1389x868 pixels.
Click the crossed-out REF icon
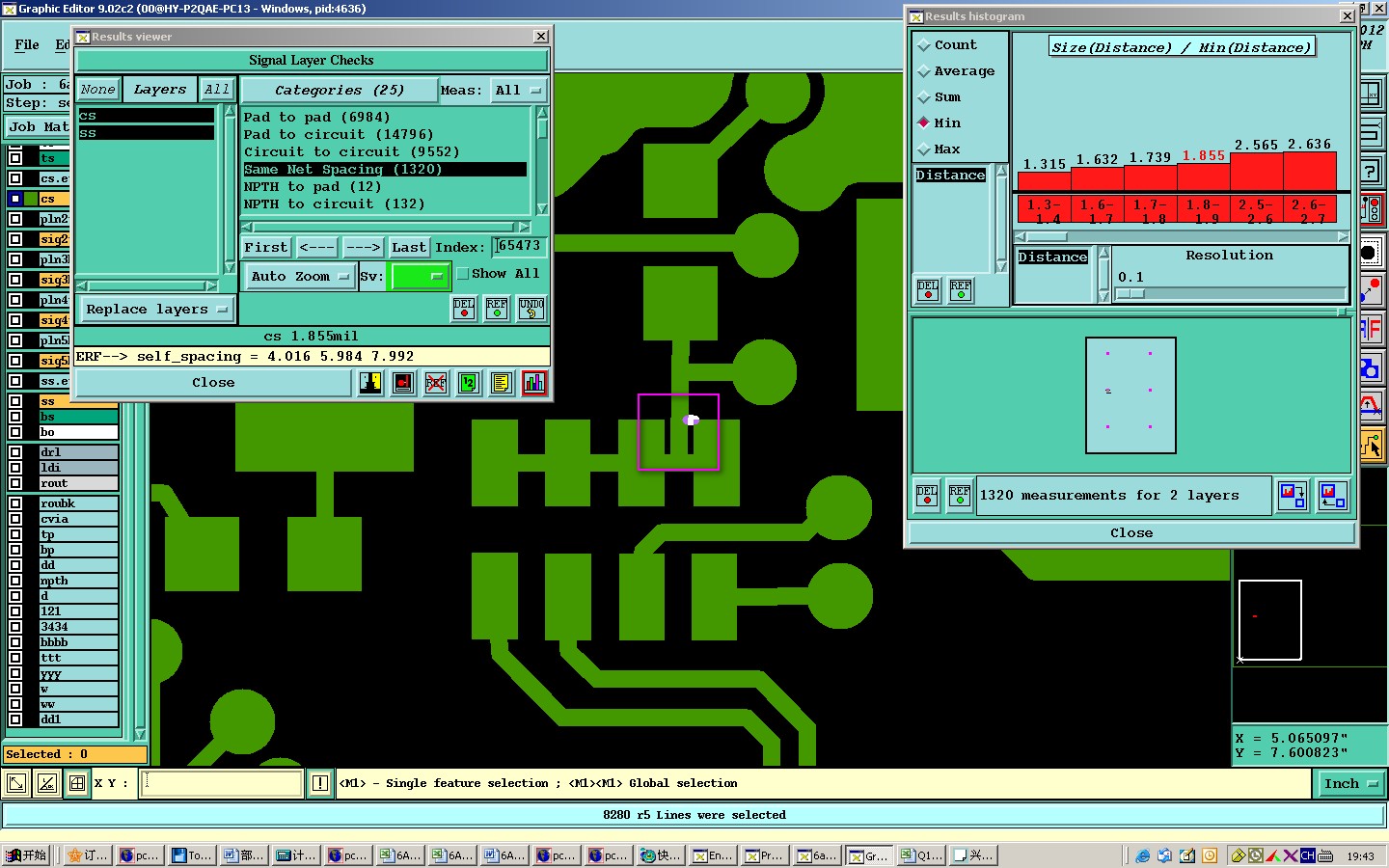[x=436, y=383]
